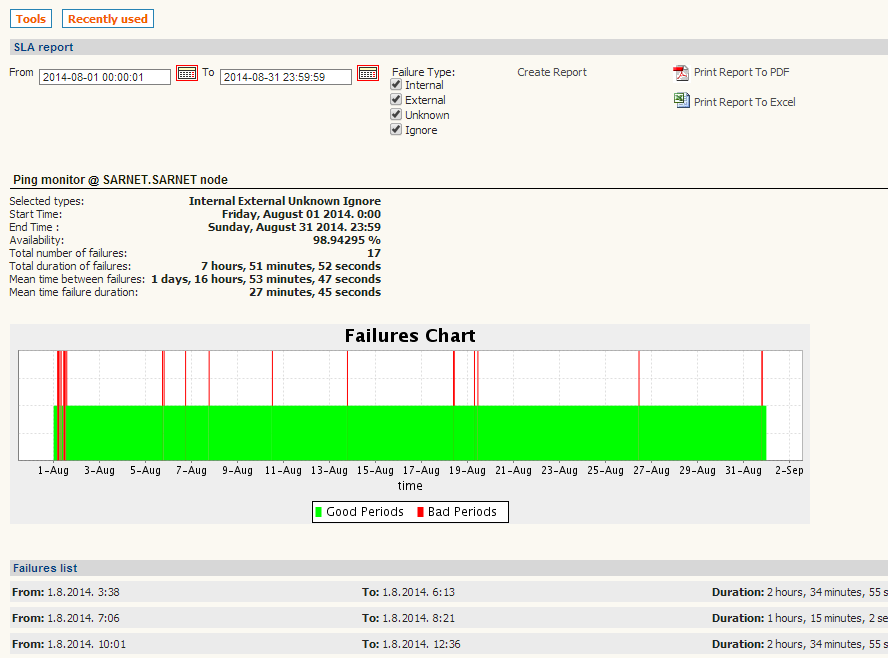Click Print Report To PDF link
The image size is (888, 658).
tap(741, 72)
